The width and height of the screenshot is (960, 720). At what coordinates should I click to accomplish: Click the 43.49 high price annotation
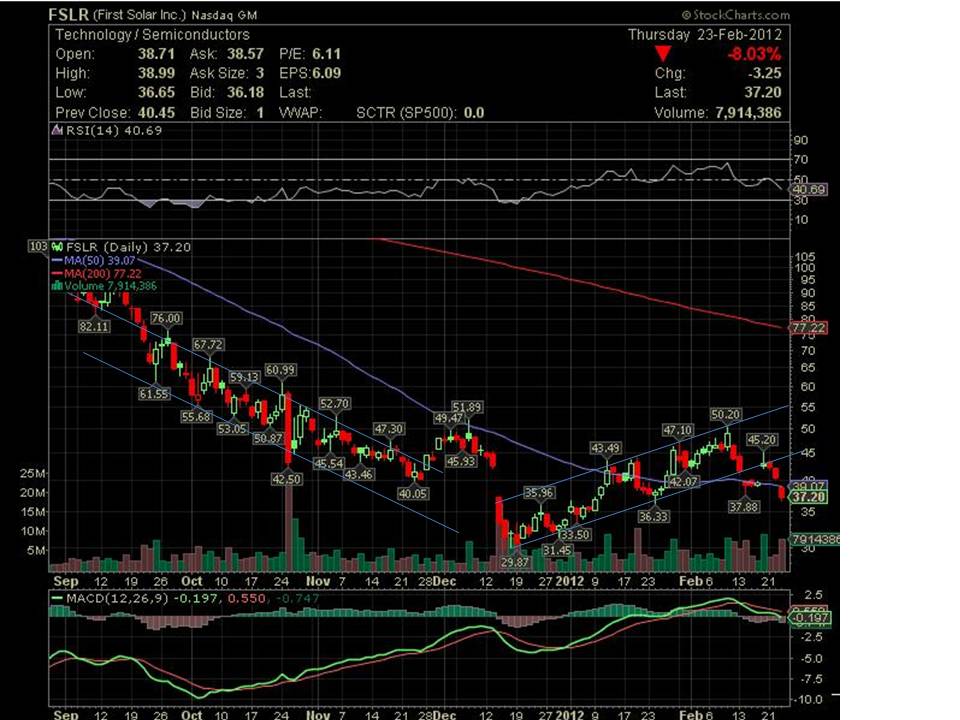coord(605,449)
